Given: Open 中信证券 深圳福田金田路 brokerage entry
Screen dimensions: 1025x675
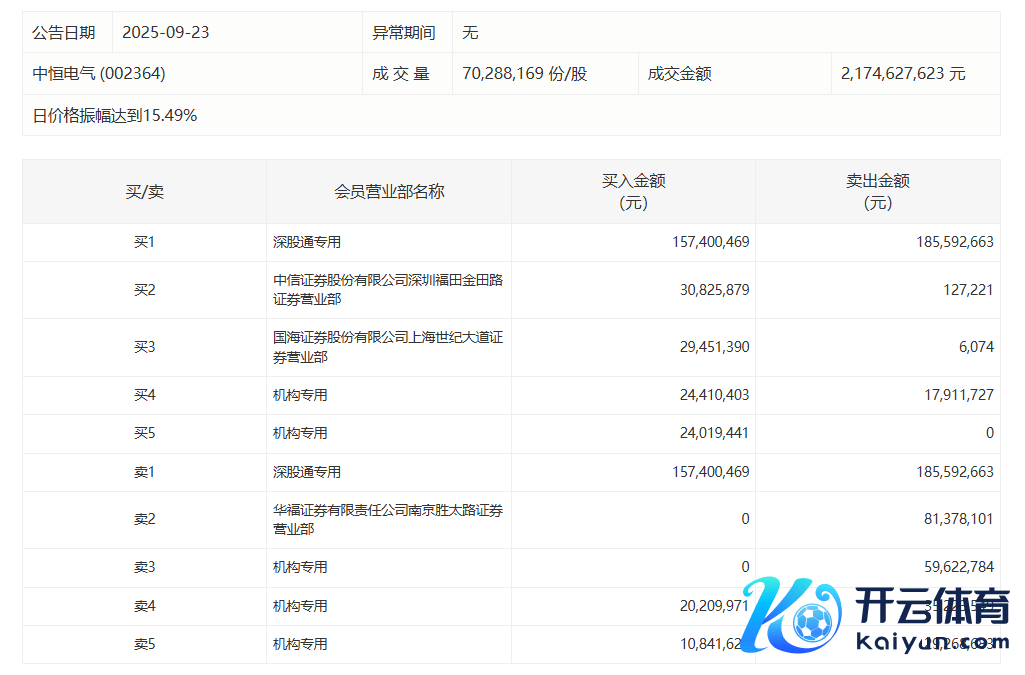Looking at the screenshot, I should click(388, 290).
